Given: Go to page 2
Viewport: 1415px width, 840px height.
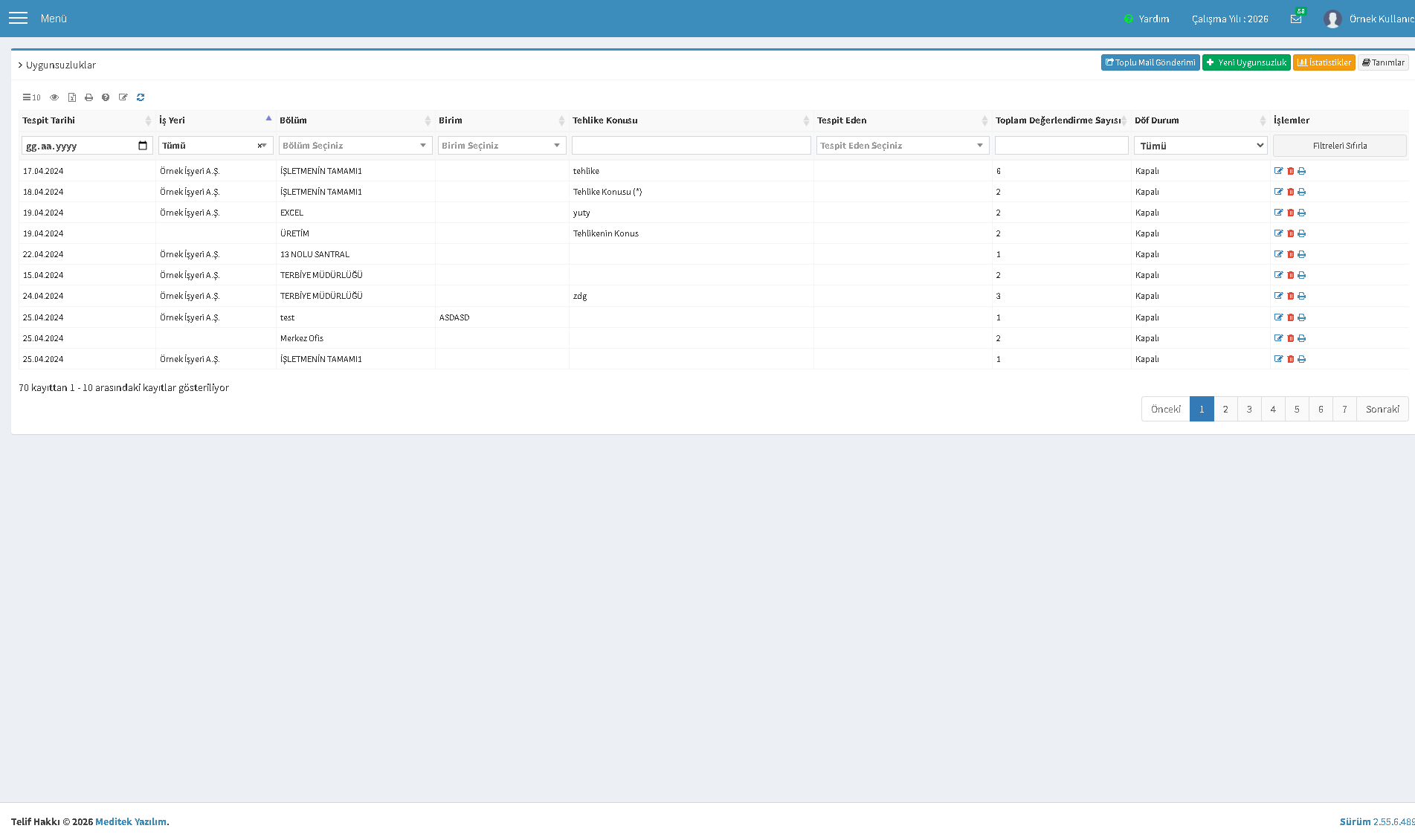Looking at the screenshot, I should click(1225, 409).
